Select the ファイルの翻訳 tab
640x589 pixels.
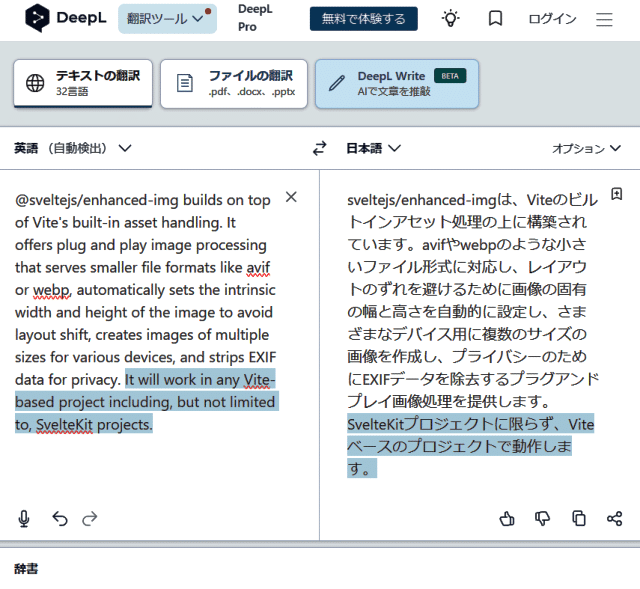pos(234,84)
